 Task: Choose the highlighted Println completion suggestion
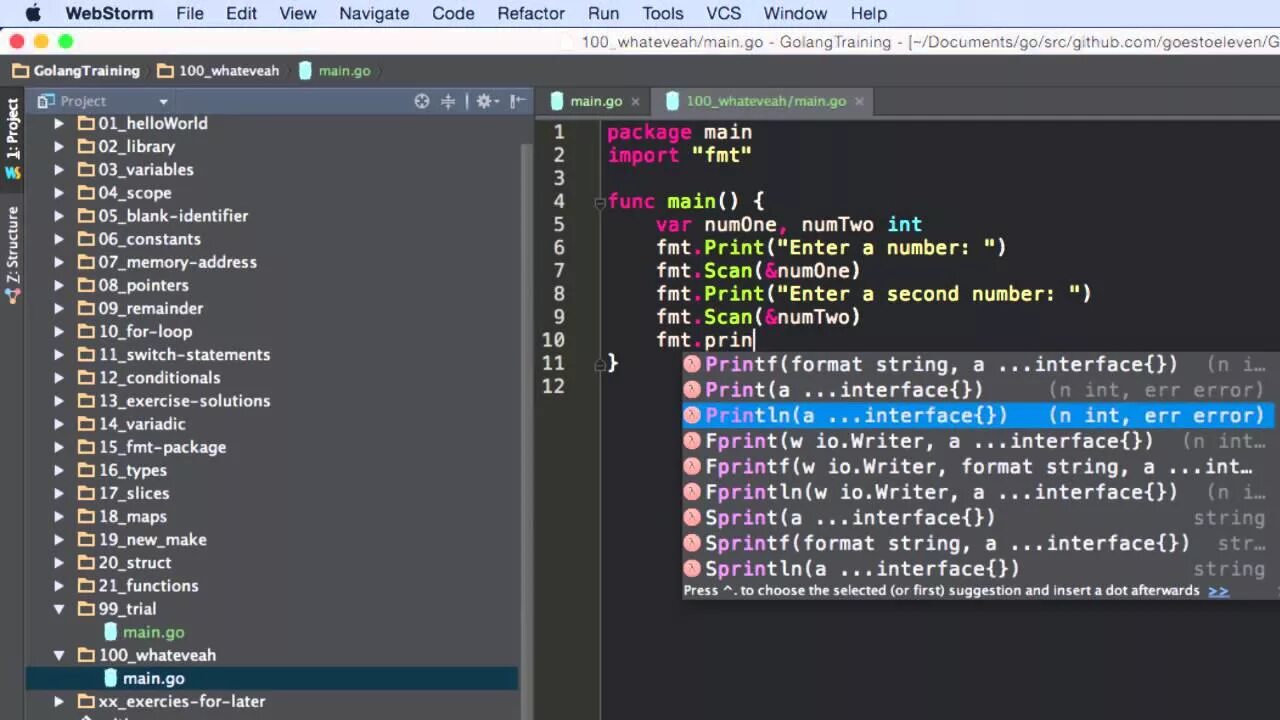coord(978,416)
